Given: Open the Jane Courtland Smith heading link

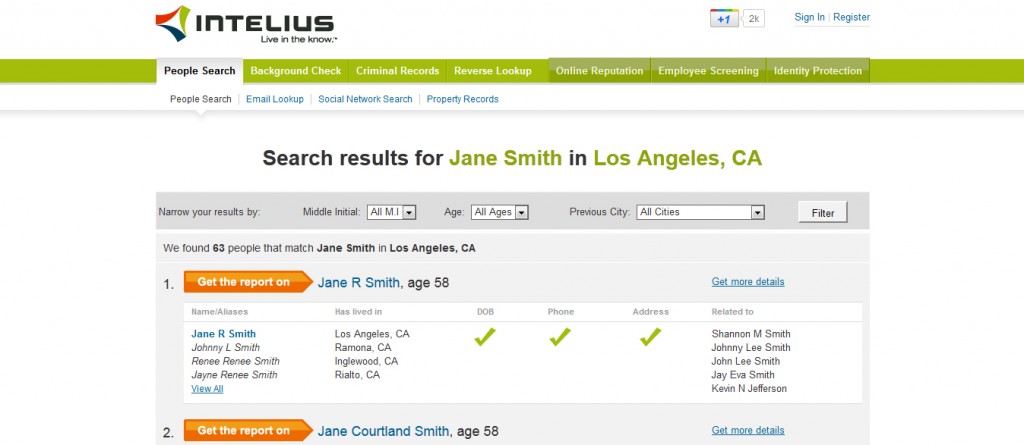Looking at the screenshot, I should [383, 431].
